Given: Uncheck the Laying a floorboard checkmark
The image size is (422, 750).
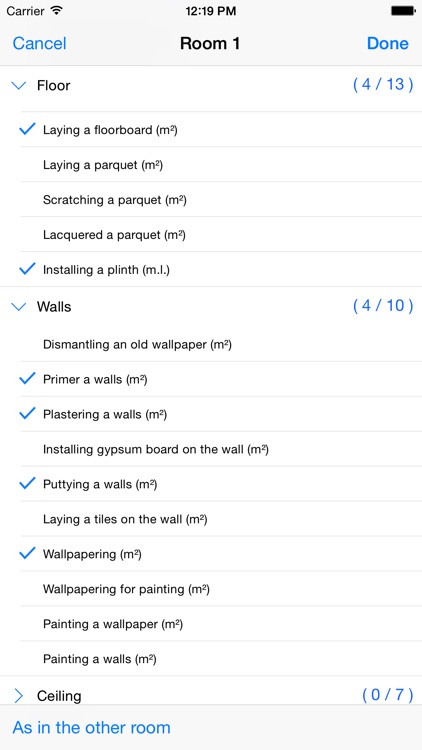Looking at the screenshot, I should pos(27,129).
